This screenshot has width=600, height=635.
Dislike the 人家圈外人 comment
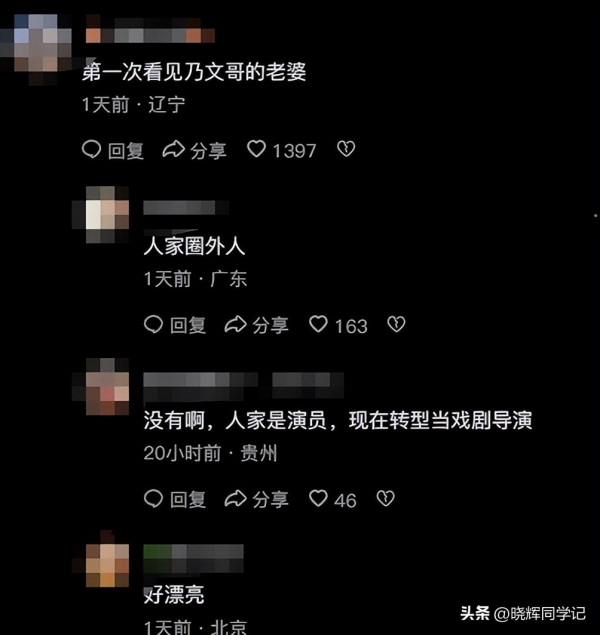coord(396,324)
